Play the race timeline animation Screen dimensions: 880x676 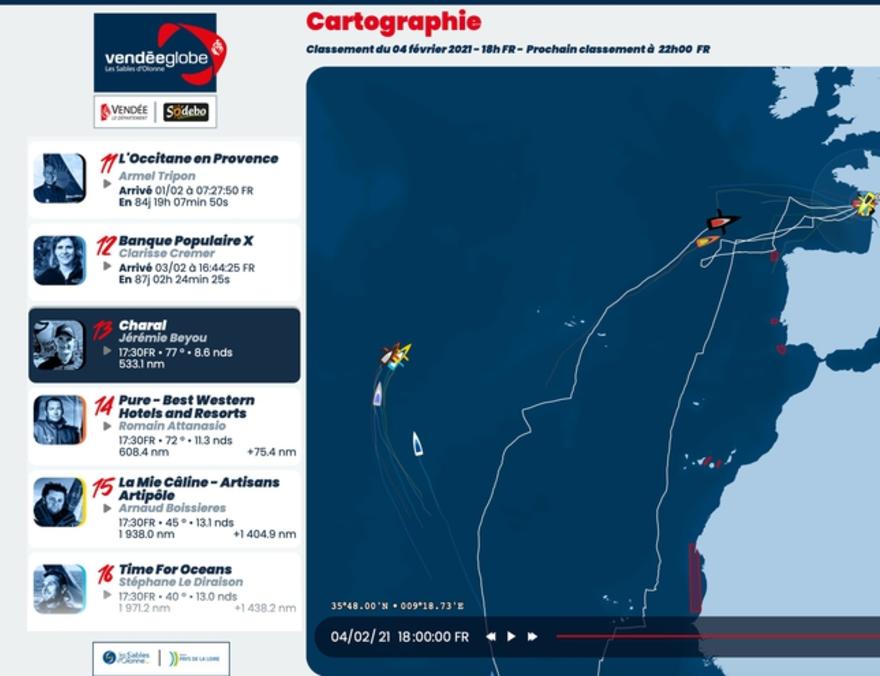[511, 637]
